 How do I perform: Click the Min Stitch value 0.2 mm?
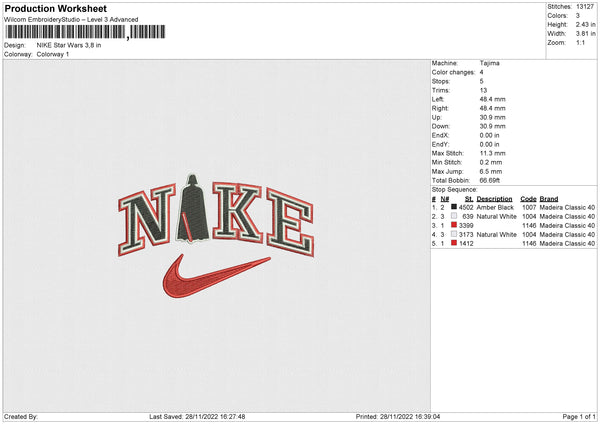tap(491, 162)
